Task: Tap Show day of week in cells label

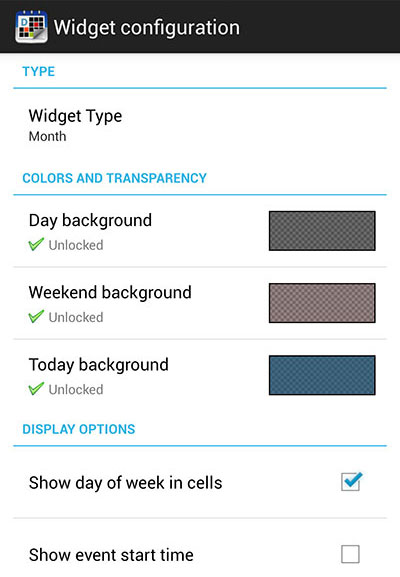Action: click(125, 483)
